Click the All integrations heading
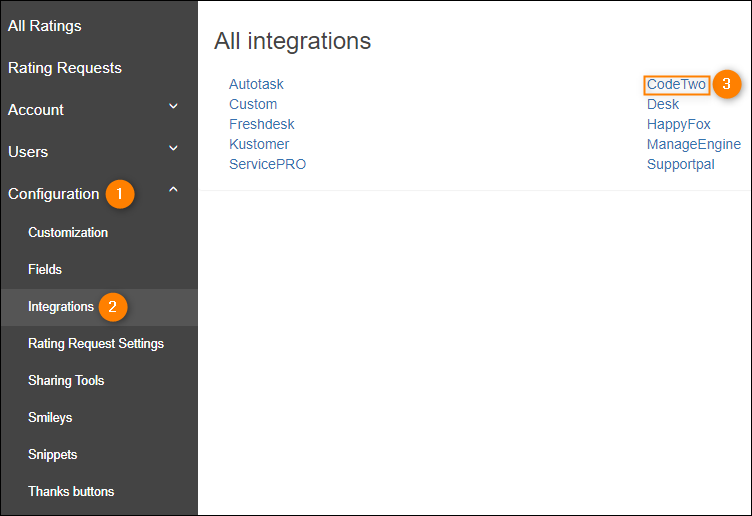Screen dimensions: 752x516 [293, 41]
